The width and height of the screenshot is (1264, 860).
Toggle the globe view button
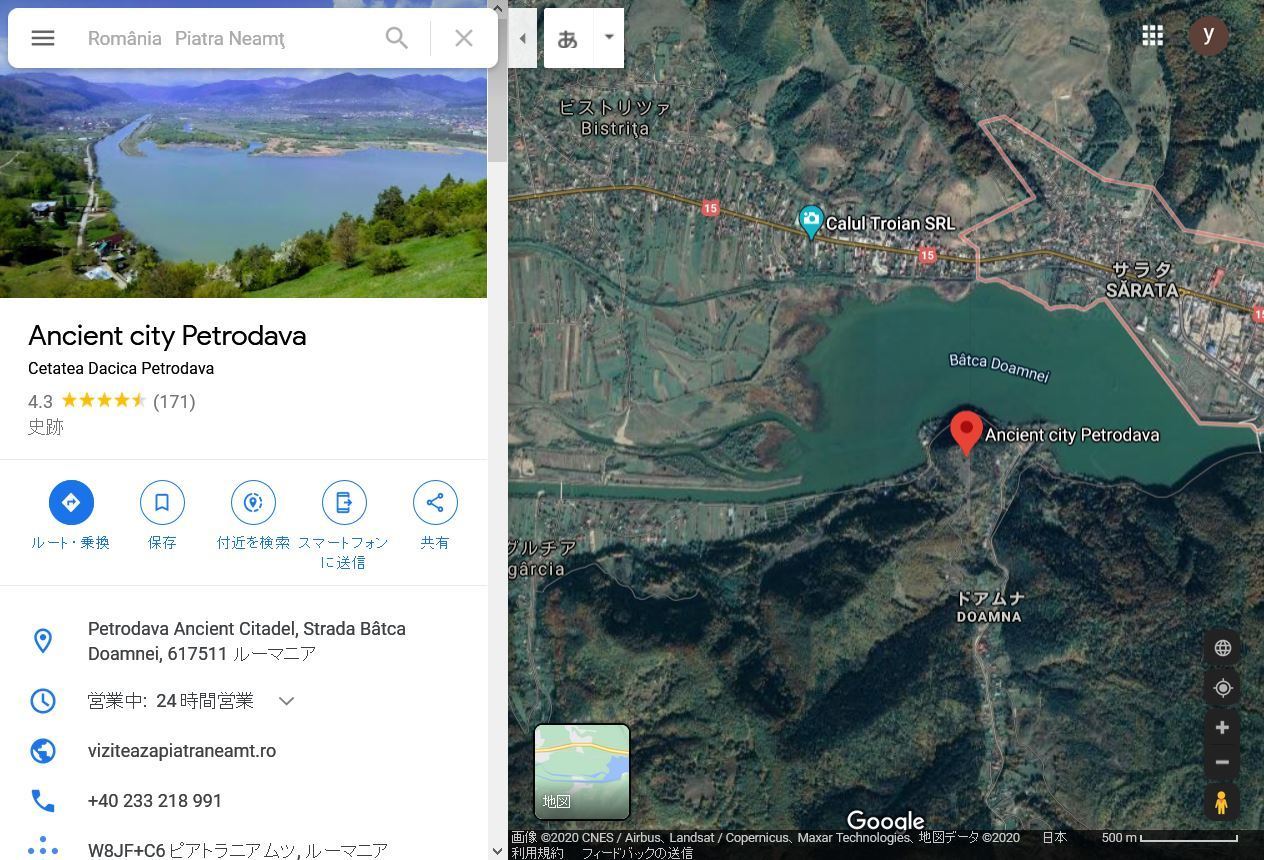tap(1222, 648)
